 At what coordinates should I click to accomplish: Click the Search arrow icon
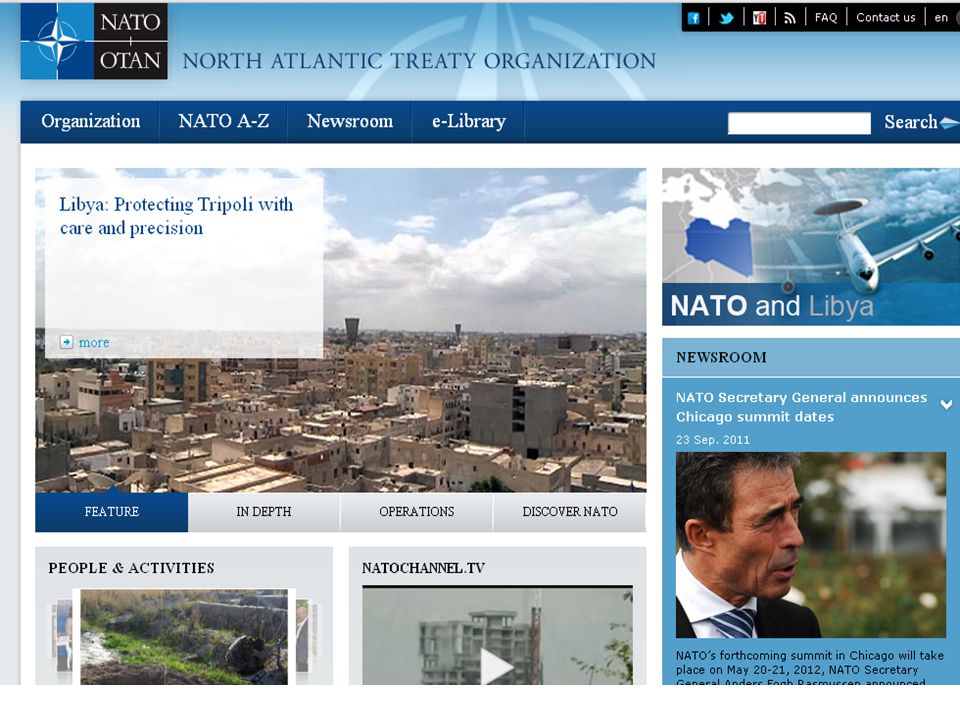click(950, 122)
